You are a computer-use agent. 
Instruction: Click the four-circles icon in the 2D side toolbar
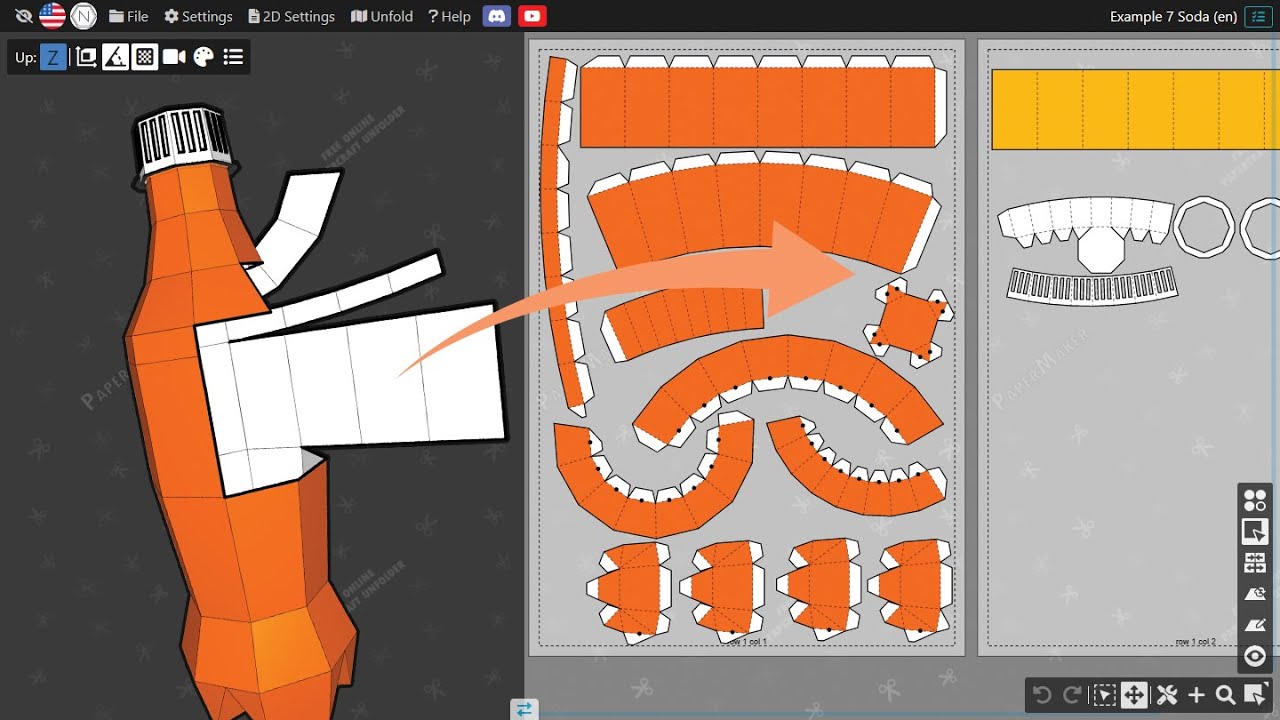tap(1254, 500)
